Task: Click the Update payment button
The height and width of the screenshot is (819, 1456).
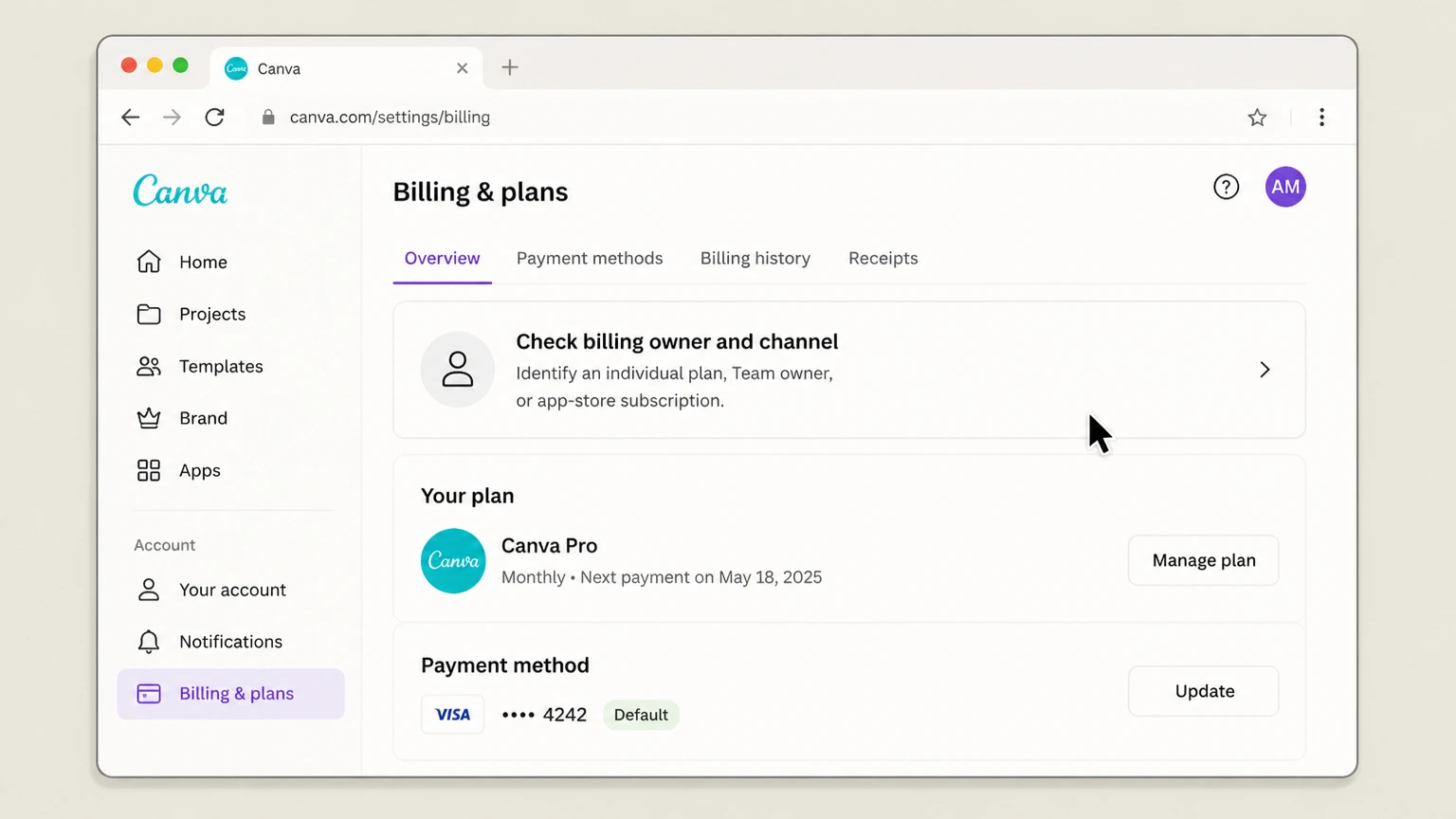Action: coord(1204,691)
